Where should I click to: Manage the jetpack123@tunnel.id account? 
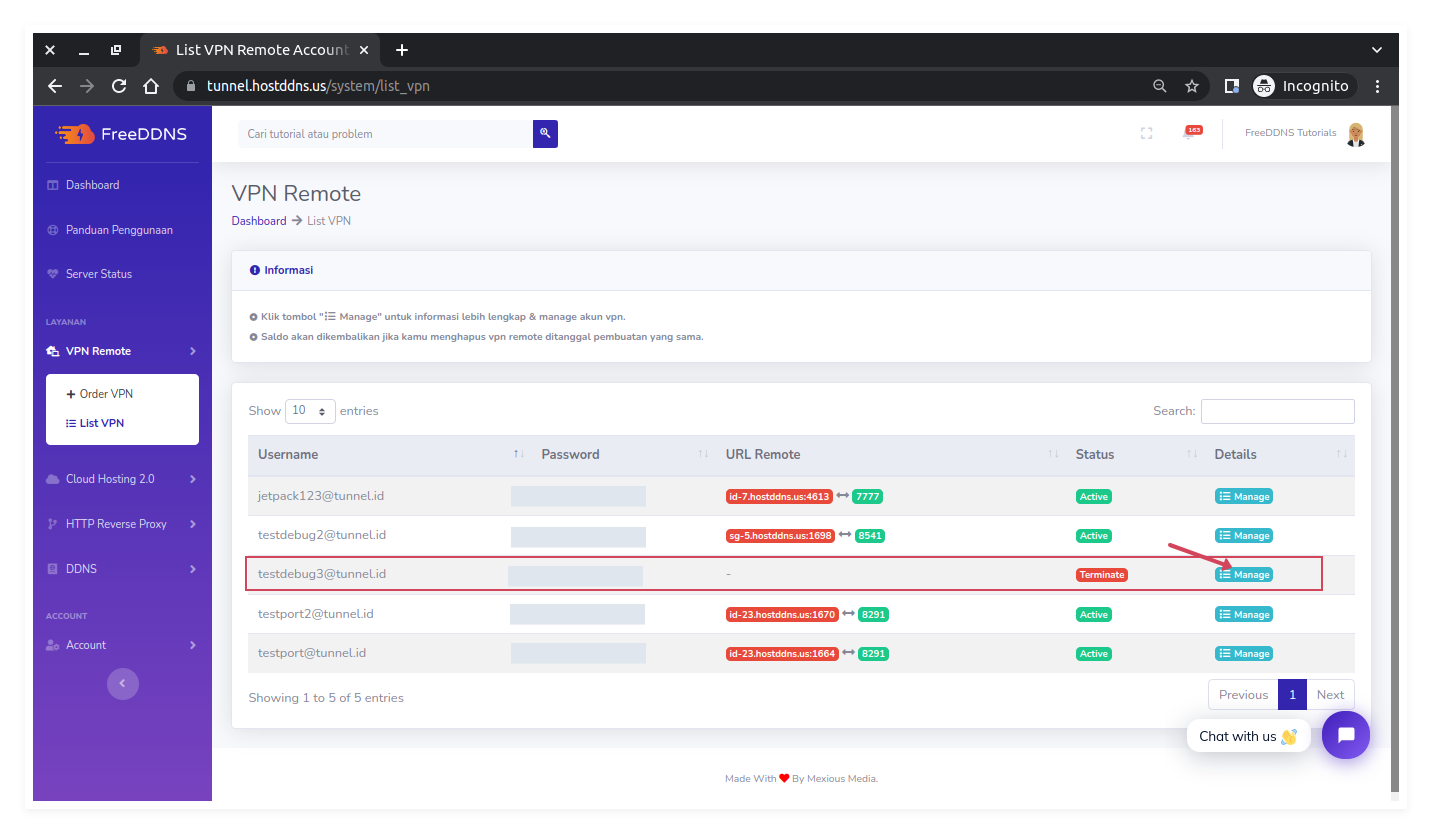[1244, 496]
